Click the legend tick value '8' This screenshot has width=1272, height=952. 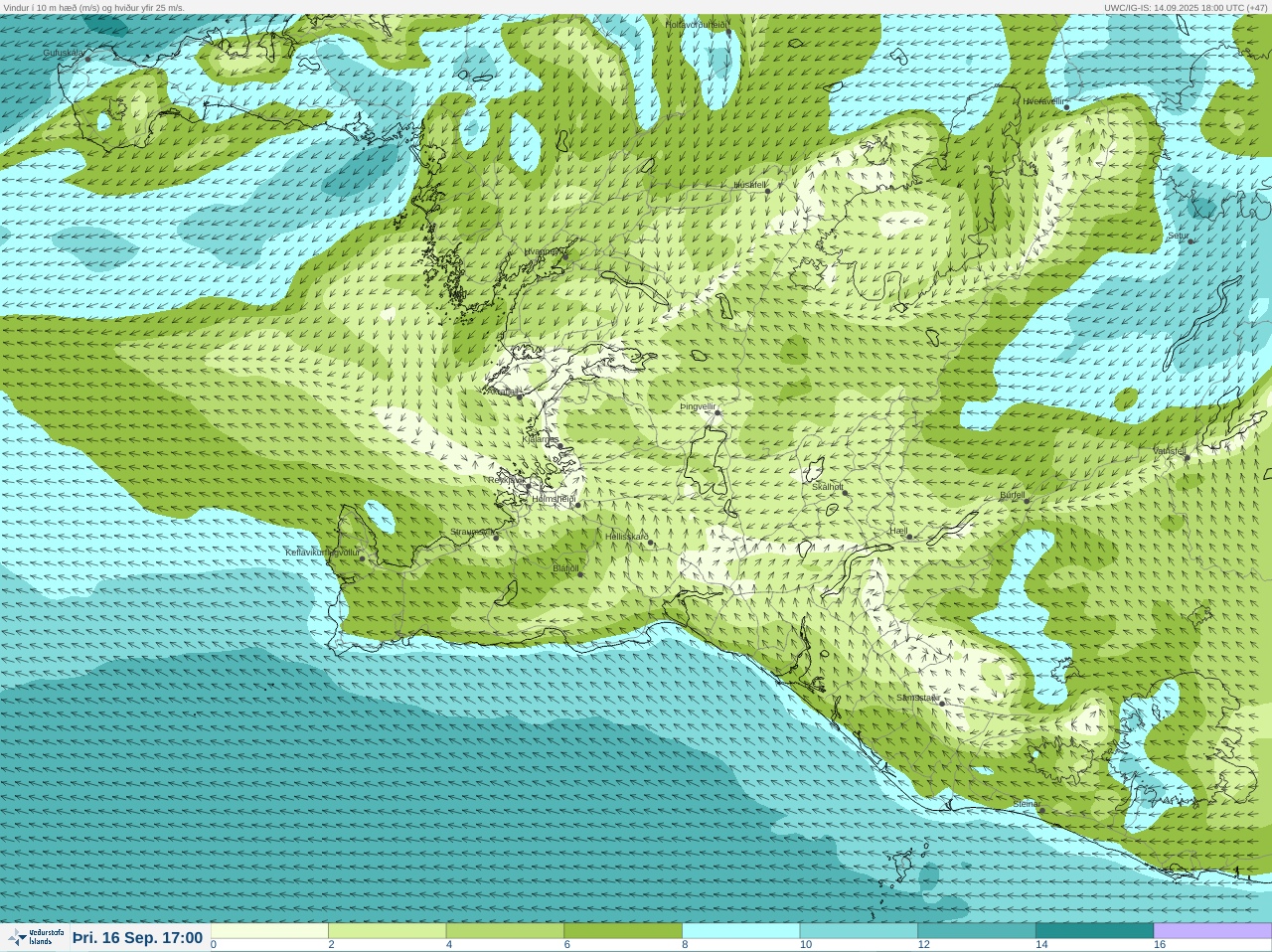[x=686, y=945]
